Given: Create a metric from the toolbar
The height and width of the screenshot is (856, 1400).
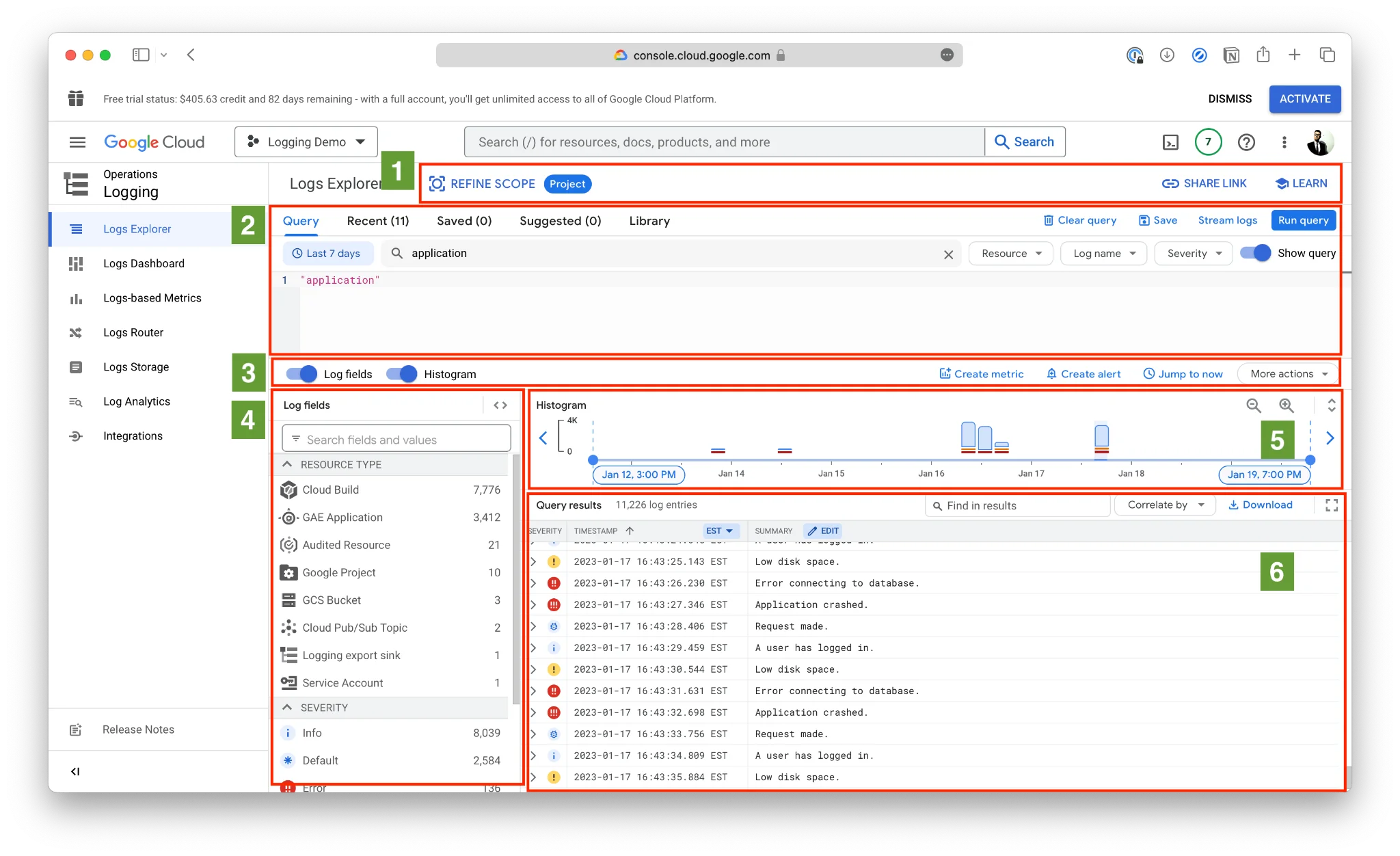Looking at the screenshot, I should [981, 373].
